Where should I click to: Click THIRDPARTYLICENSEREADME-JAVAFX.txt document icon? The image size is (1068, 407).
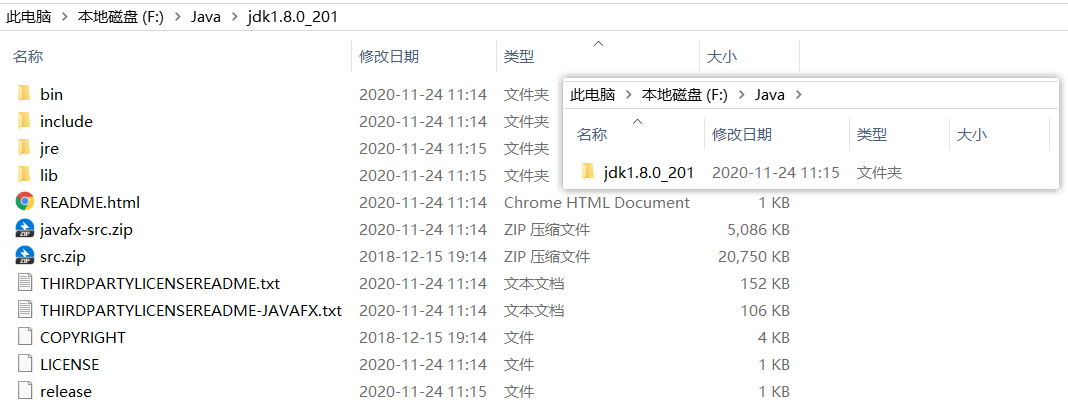tap(25, 310)
